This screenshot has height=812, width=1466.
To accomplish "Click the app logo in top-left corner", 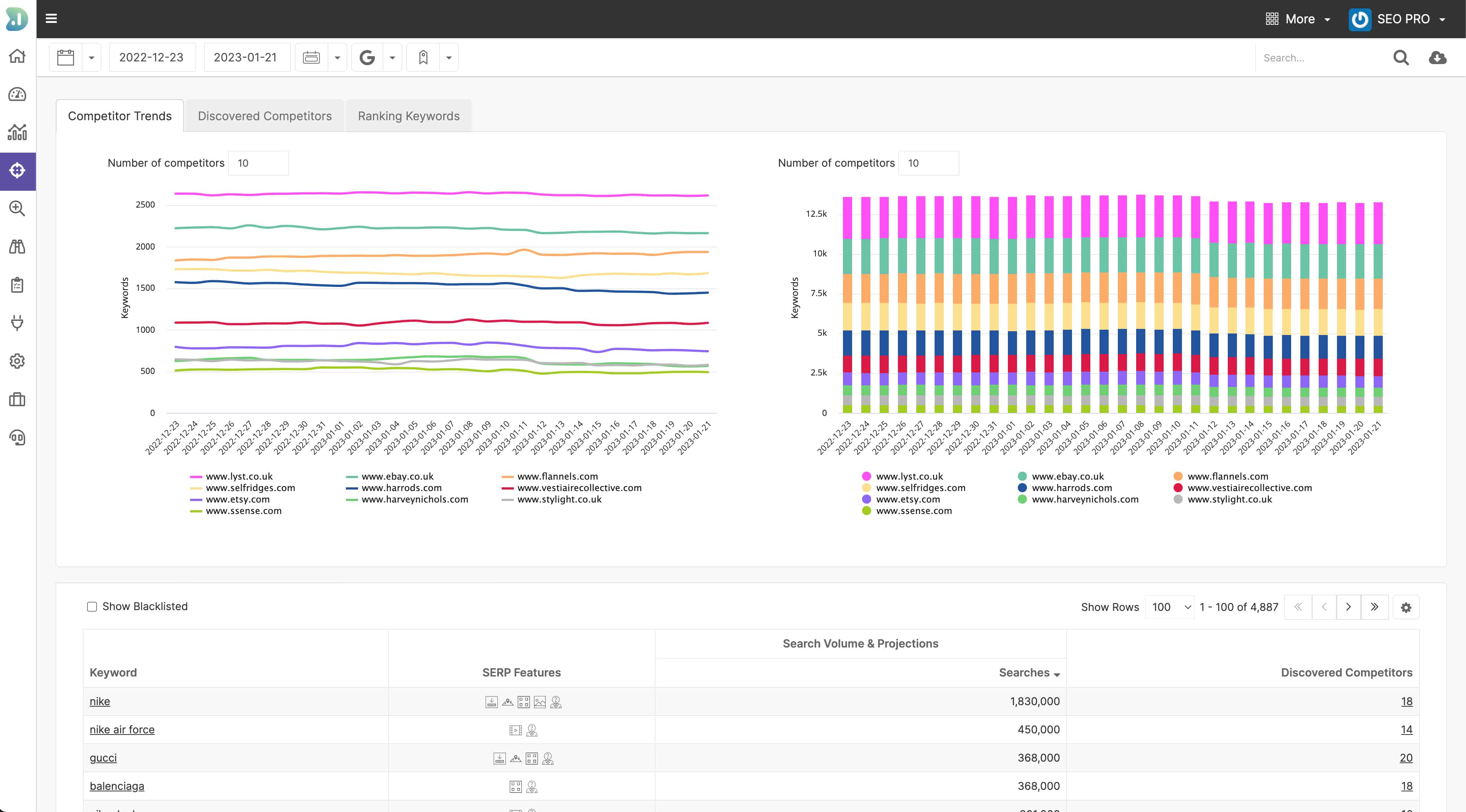I will tap(17, 19).
